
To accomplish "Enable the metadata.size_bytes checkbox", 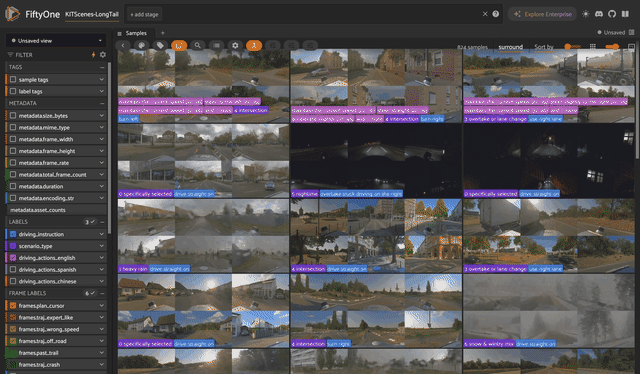I will pos(13,116).
